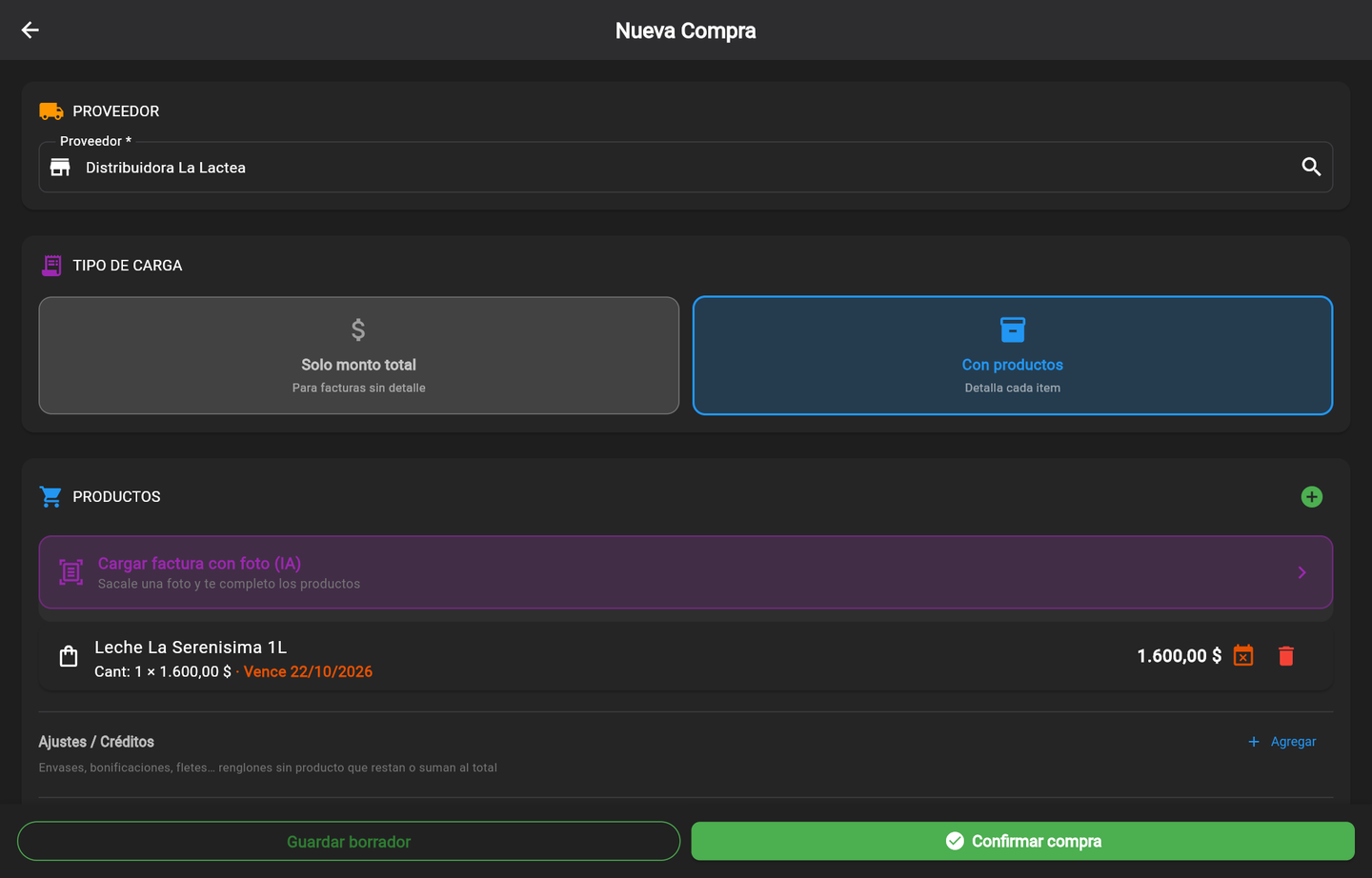Click the archive box icon in Con productos
1372x878 pixels.
coord(1013,329)
